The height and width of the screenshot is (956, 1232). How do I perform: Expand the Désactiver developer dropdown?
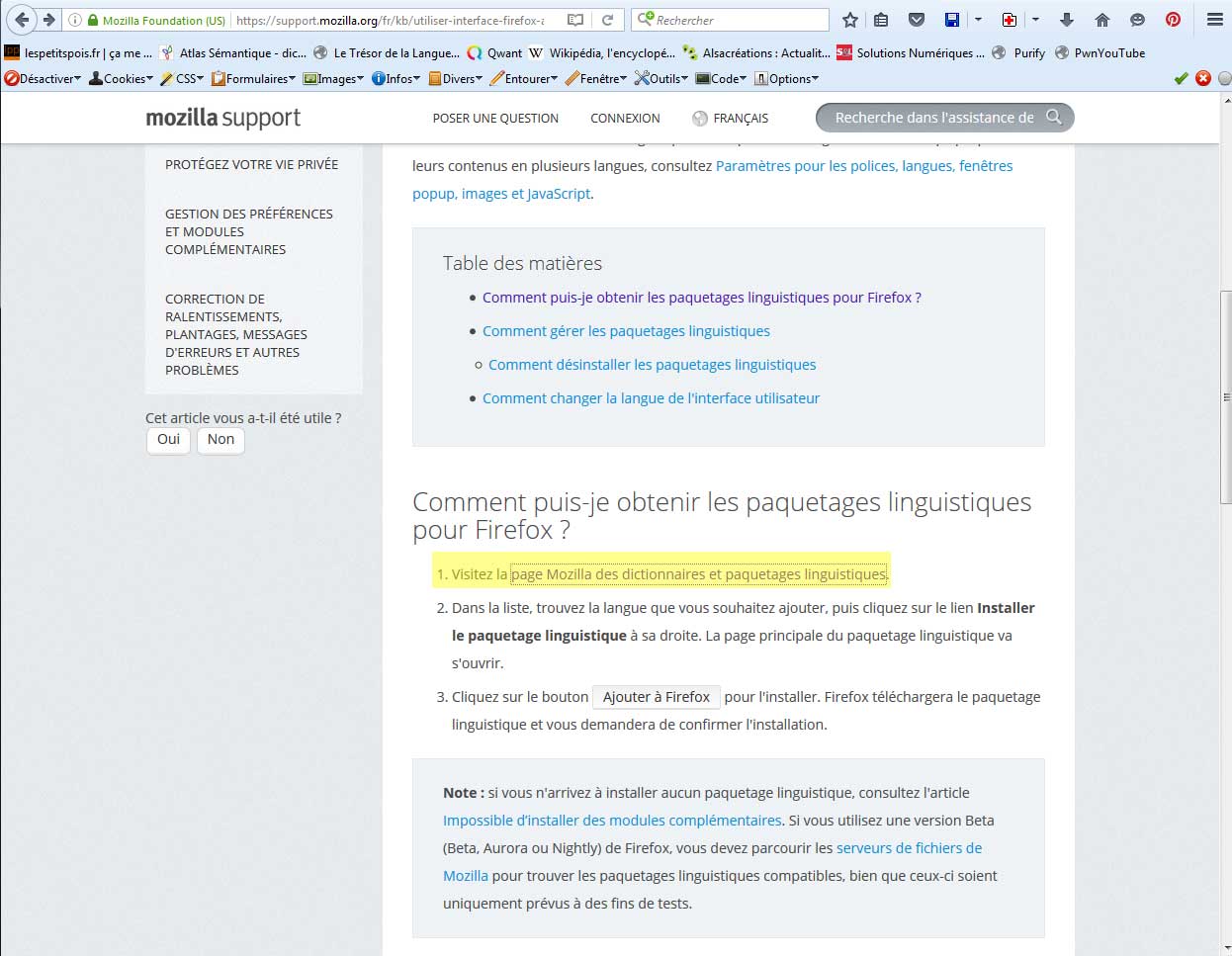[44, 79]
